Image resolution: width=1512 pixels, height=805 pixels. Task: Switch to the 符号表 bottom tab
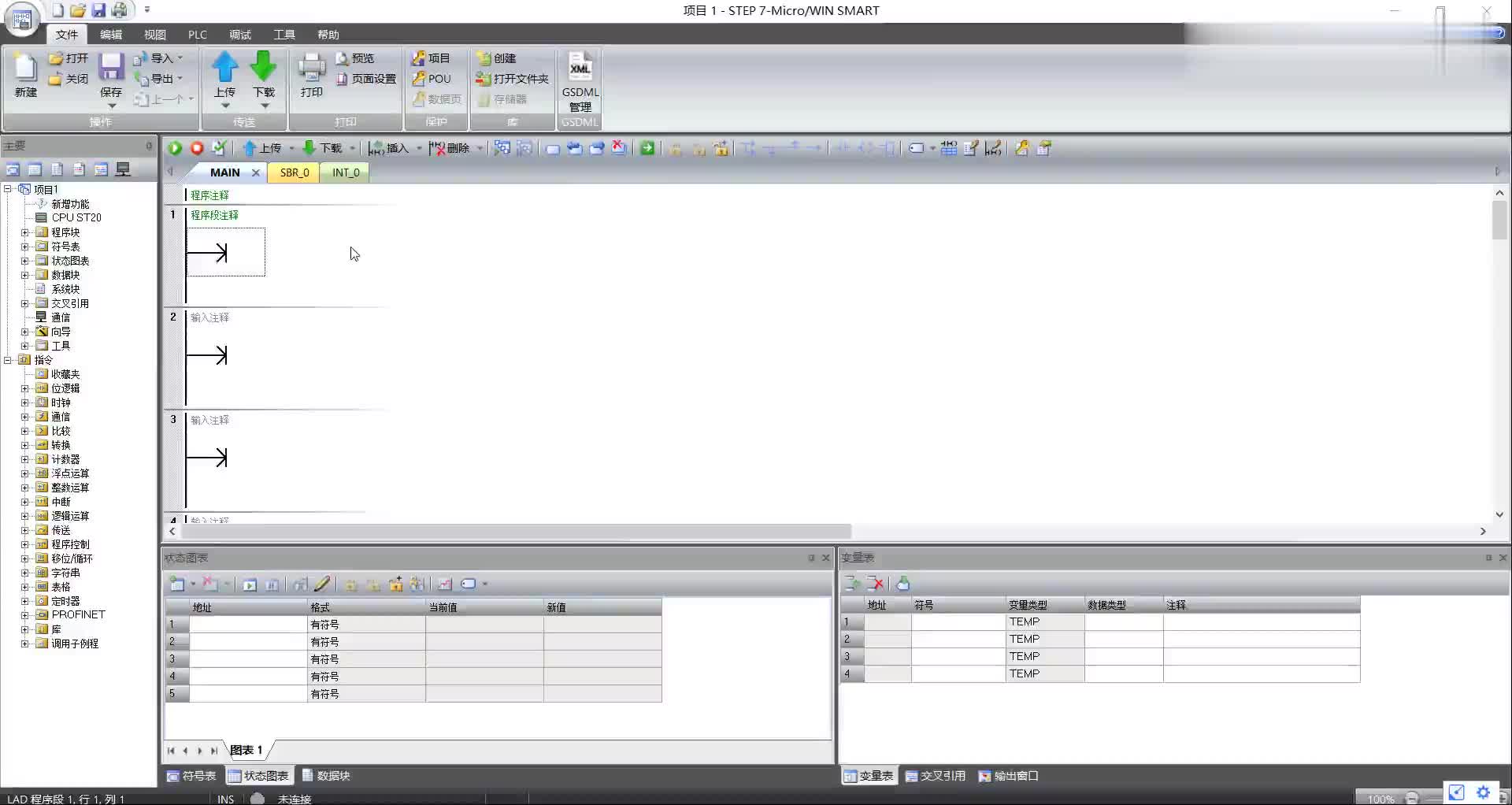tap(191, 776)
